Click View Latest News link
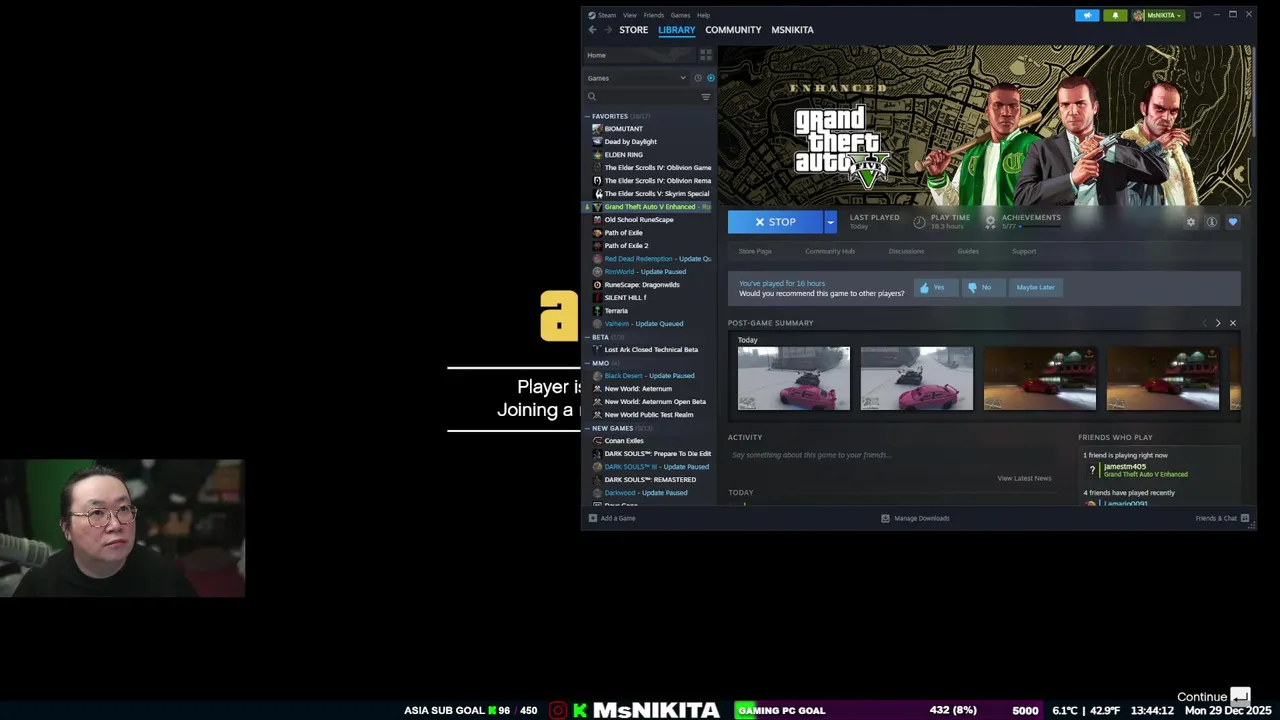Screen dimensions: 1280x720 [x=1024, y=478]
